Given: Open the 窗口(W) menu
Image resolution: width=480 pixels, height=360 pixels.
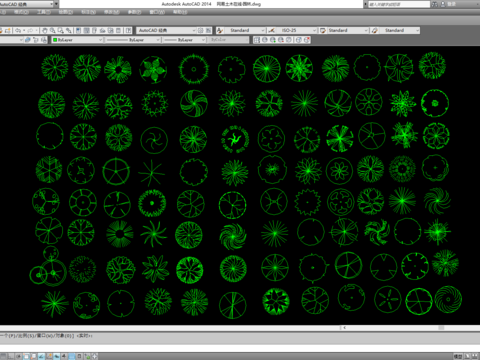Looking at the screenshot, I should pyautogui.click(x=157, y=12).
